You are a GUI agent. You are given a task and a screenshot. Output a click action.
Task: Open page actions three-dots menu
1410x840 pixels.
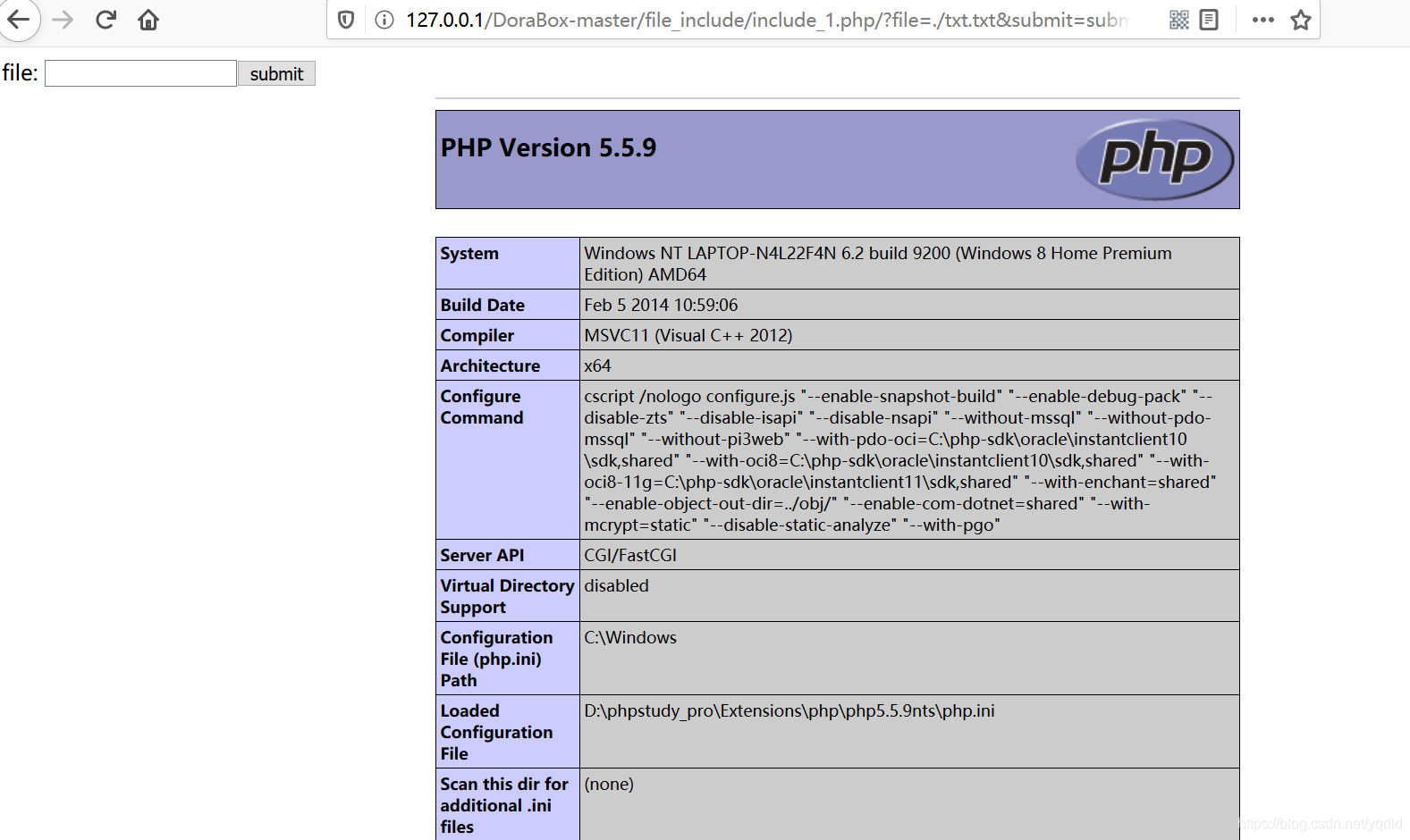(1263, 20)
